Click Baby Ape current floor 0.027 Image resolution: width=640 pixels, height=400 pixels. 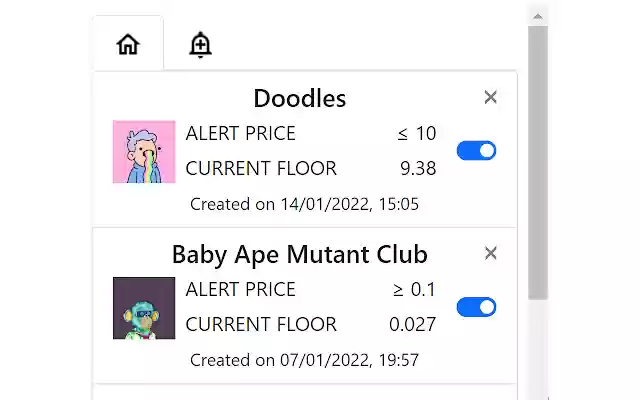point(412,324)
